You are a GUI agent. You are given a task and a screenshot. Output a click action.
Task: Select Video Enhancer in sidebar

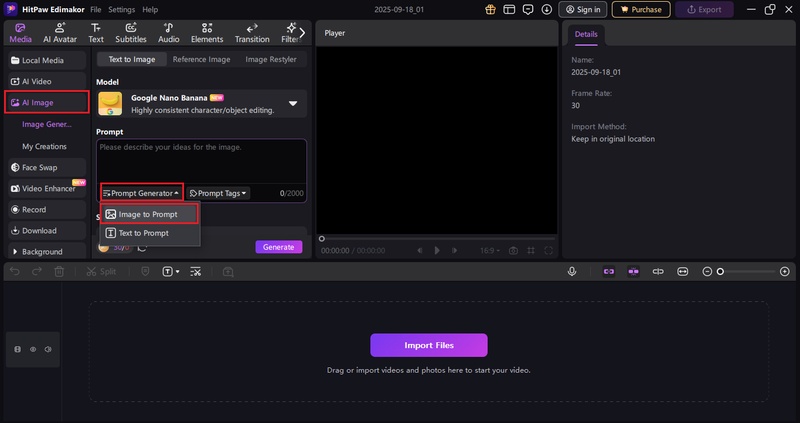coord(47,188)
